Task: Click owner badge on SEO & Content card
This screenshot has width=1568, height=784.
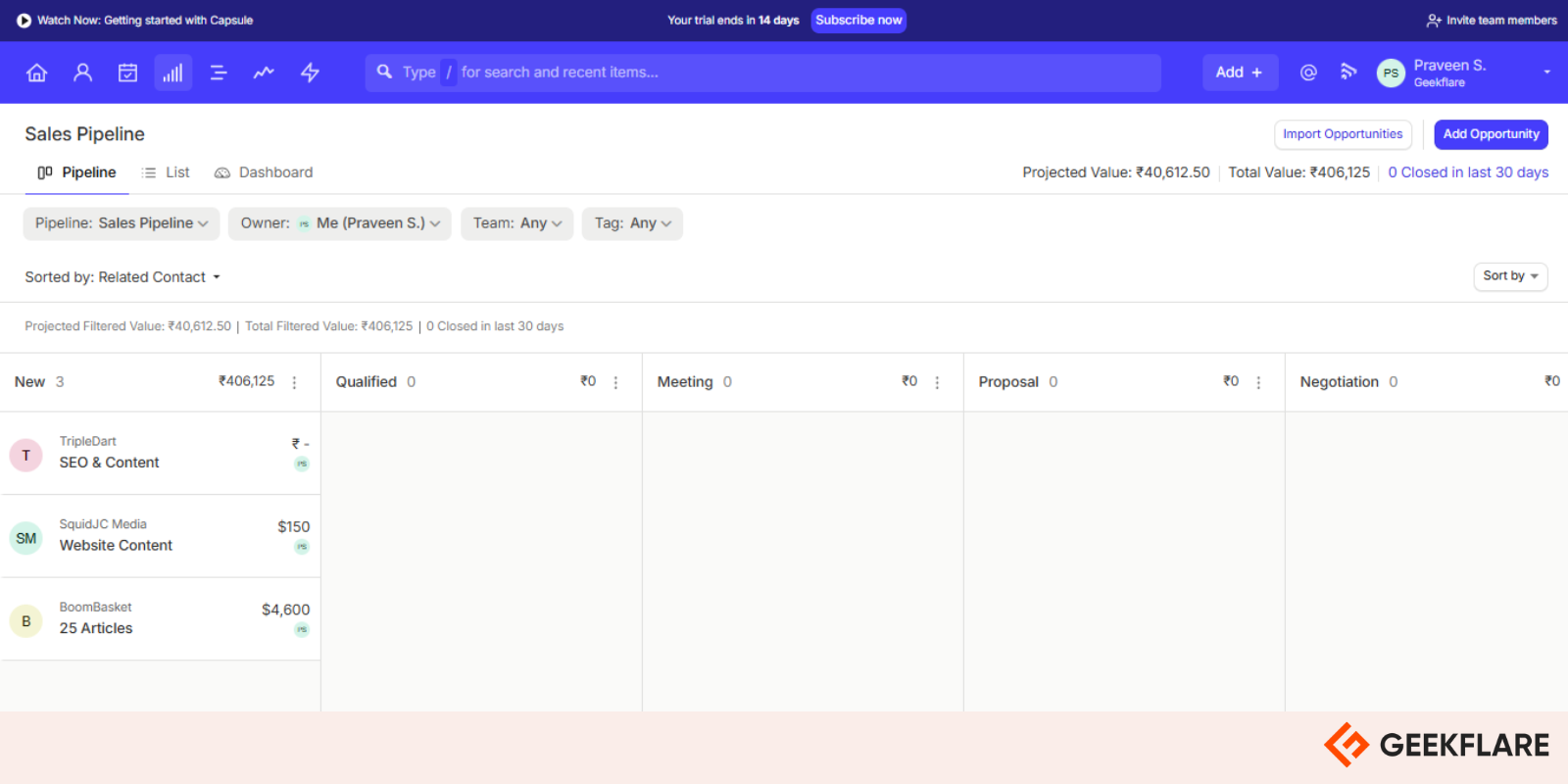Action: (302, 464)
